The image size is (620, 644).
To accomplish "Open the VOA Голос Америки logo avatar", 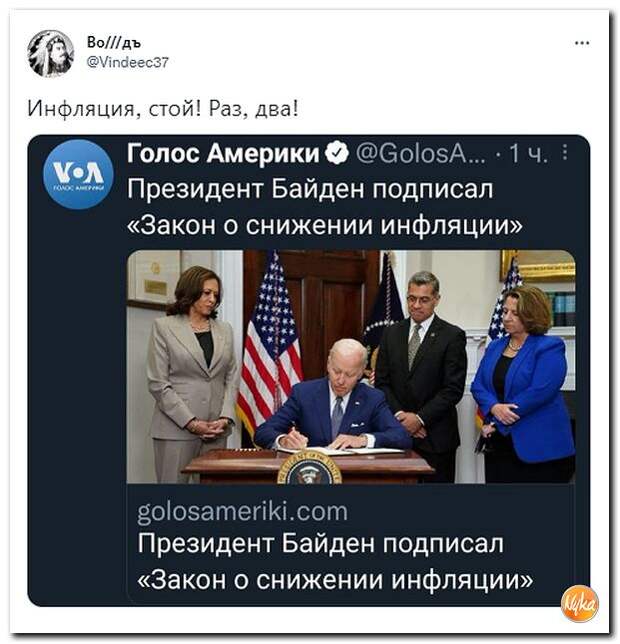I will coord(78,174).
